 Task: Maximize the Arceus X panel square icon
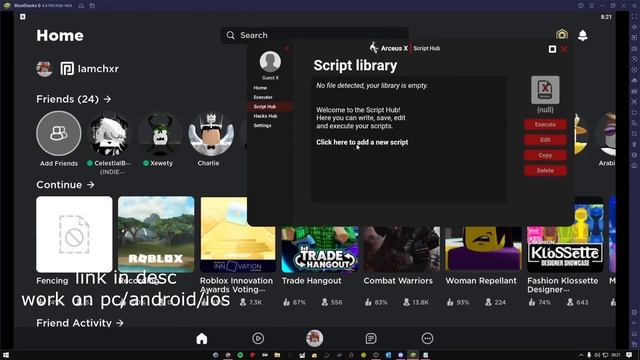[x=552, y=49]
